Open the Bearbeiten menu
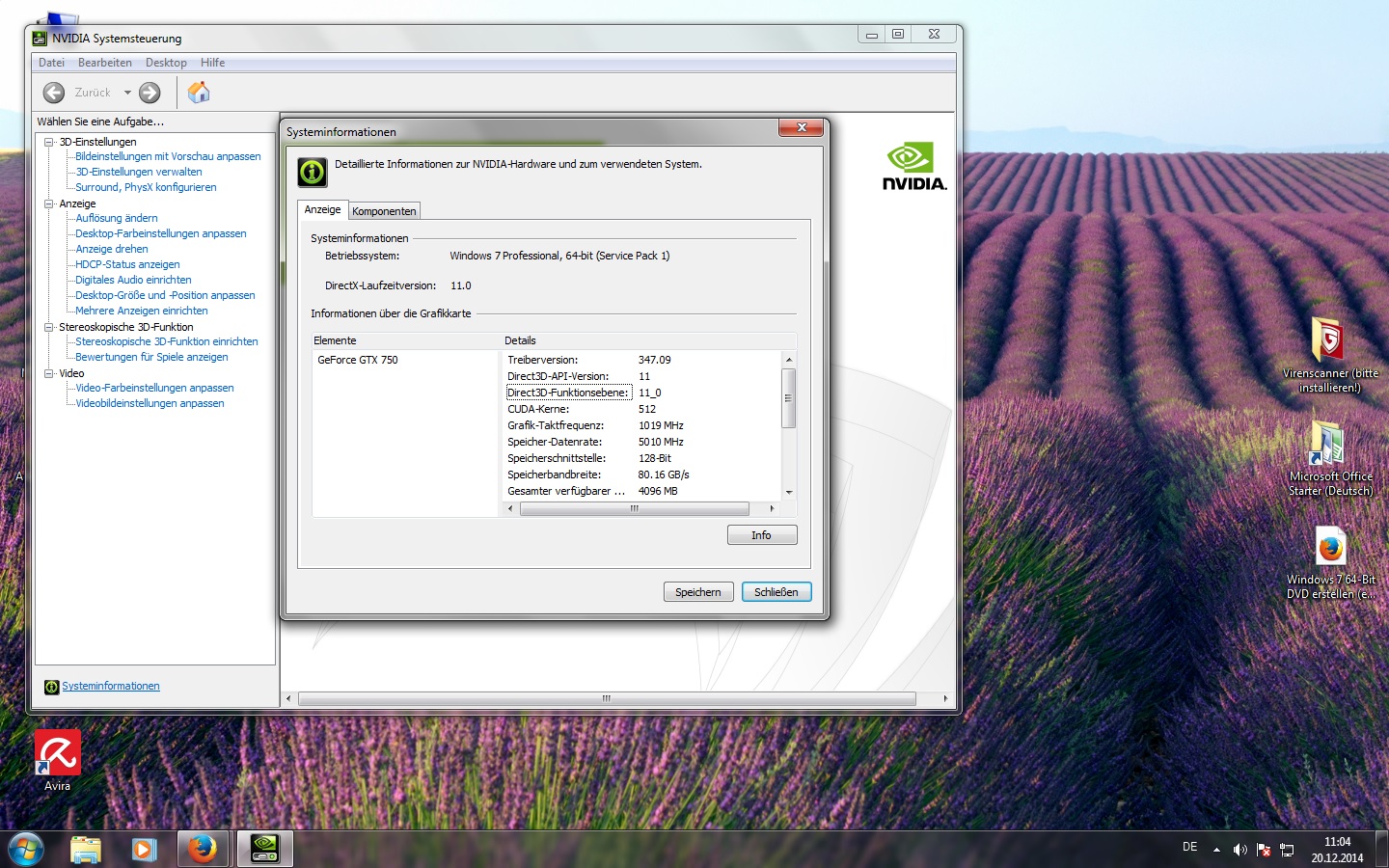Screen dimensions: 1389x868 (104, 63)
